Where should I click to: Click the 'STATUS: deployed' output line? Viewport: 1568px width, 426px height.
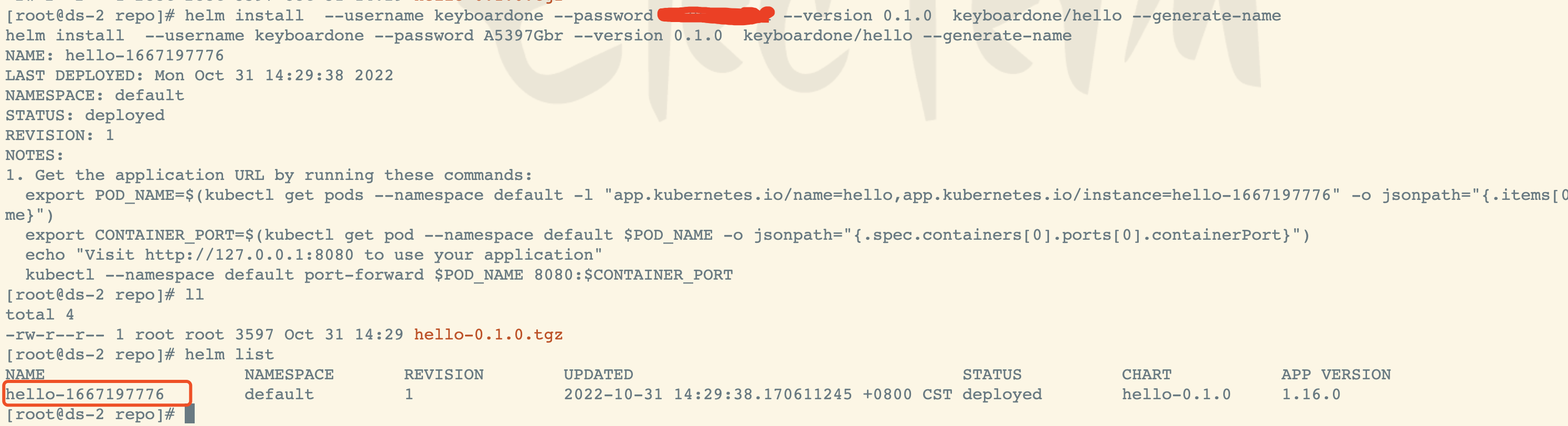point(85,115)
